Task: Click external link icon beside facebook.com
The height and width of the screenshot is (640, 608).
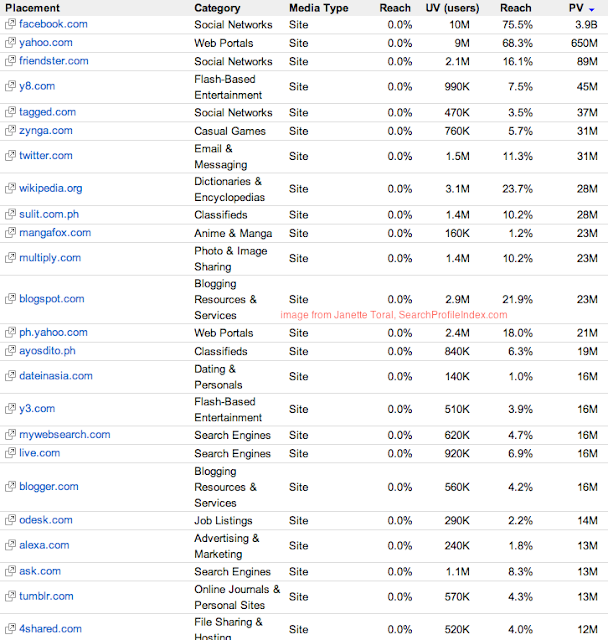Action: tap(10, 25)
